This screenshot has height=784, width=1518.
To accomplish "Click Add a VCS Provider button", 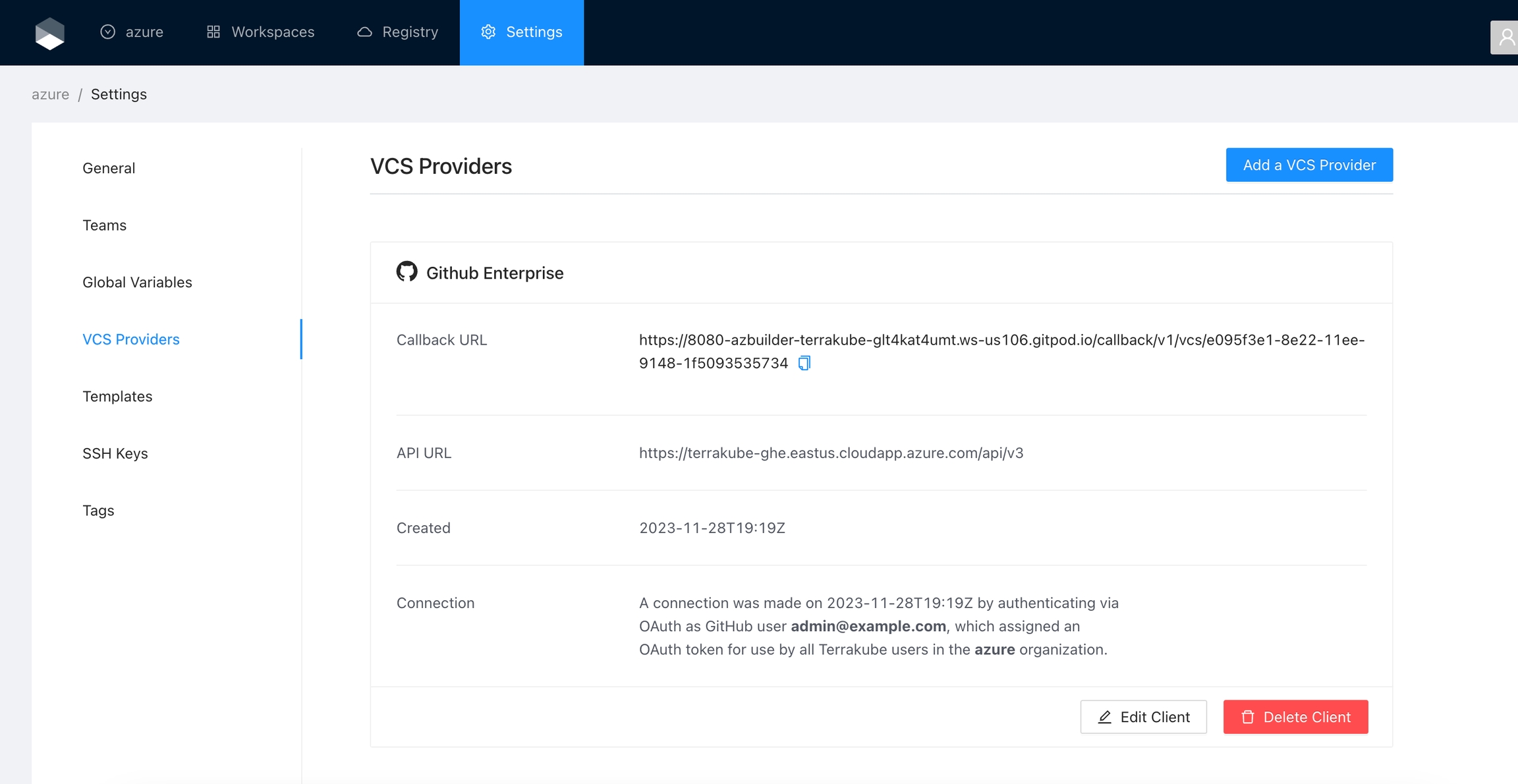I will coord(1308,165).
